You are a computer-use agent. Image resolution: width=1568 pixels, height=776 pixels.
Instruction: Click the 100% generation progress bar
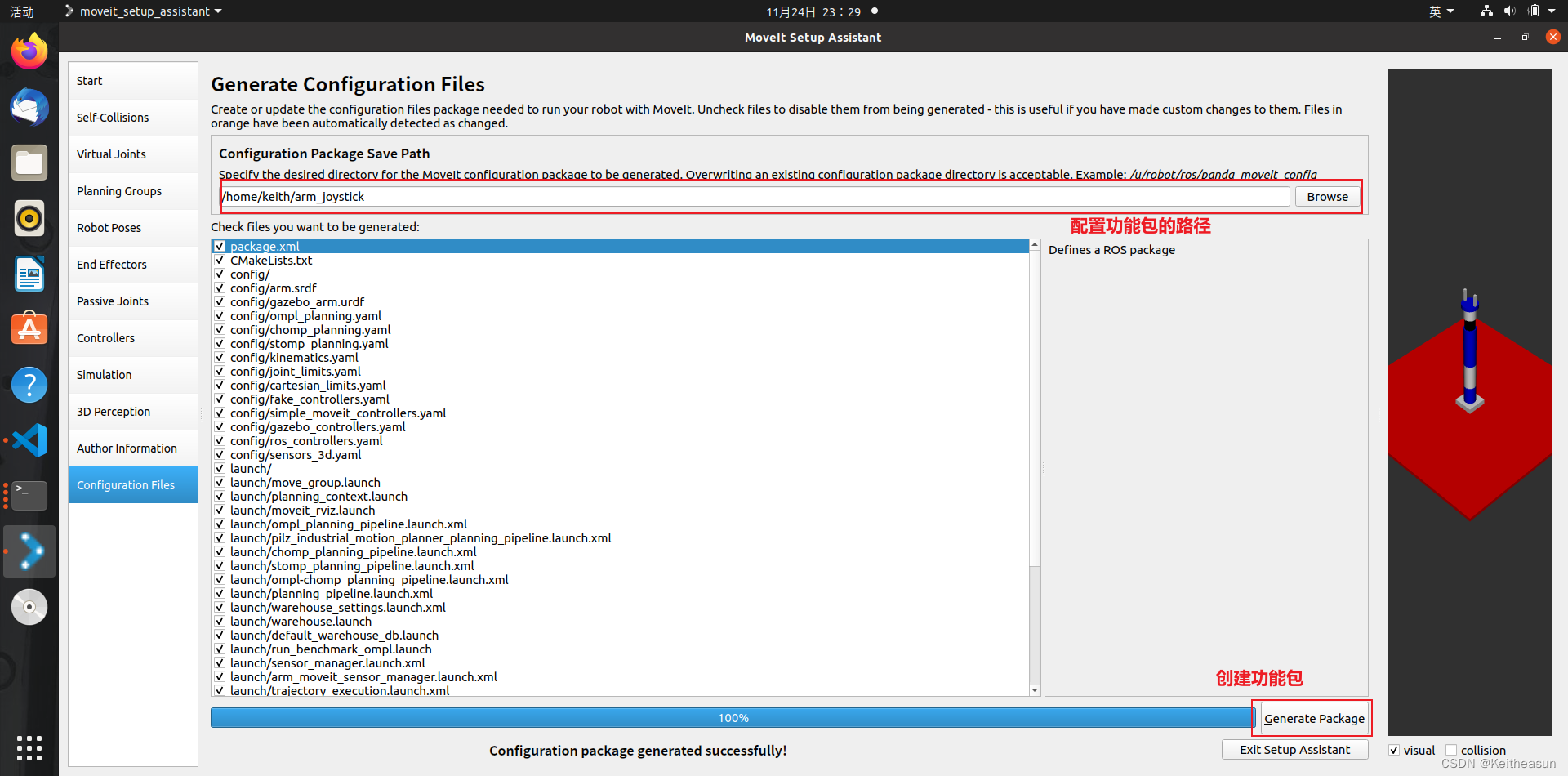733,718
